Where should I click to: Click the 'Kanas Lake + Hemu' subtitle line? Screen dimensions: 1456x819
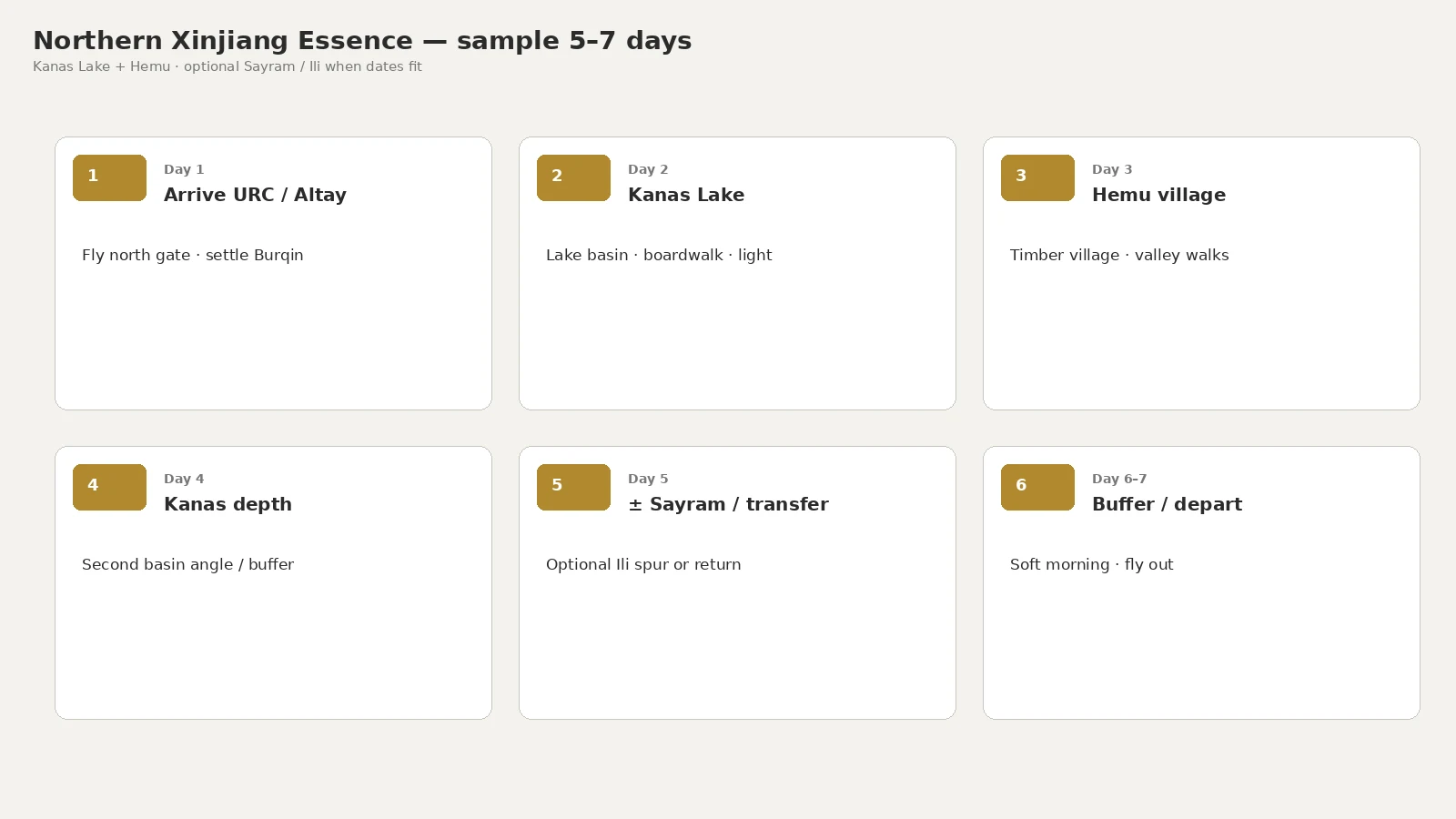pos(227,66)
